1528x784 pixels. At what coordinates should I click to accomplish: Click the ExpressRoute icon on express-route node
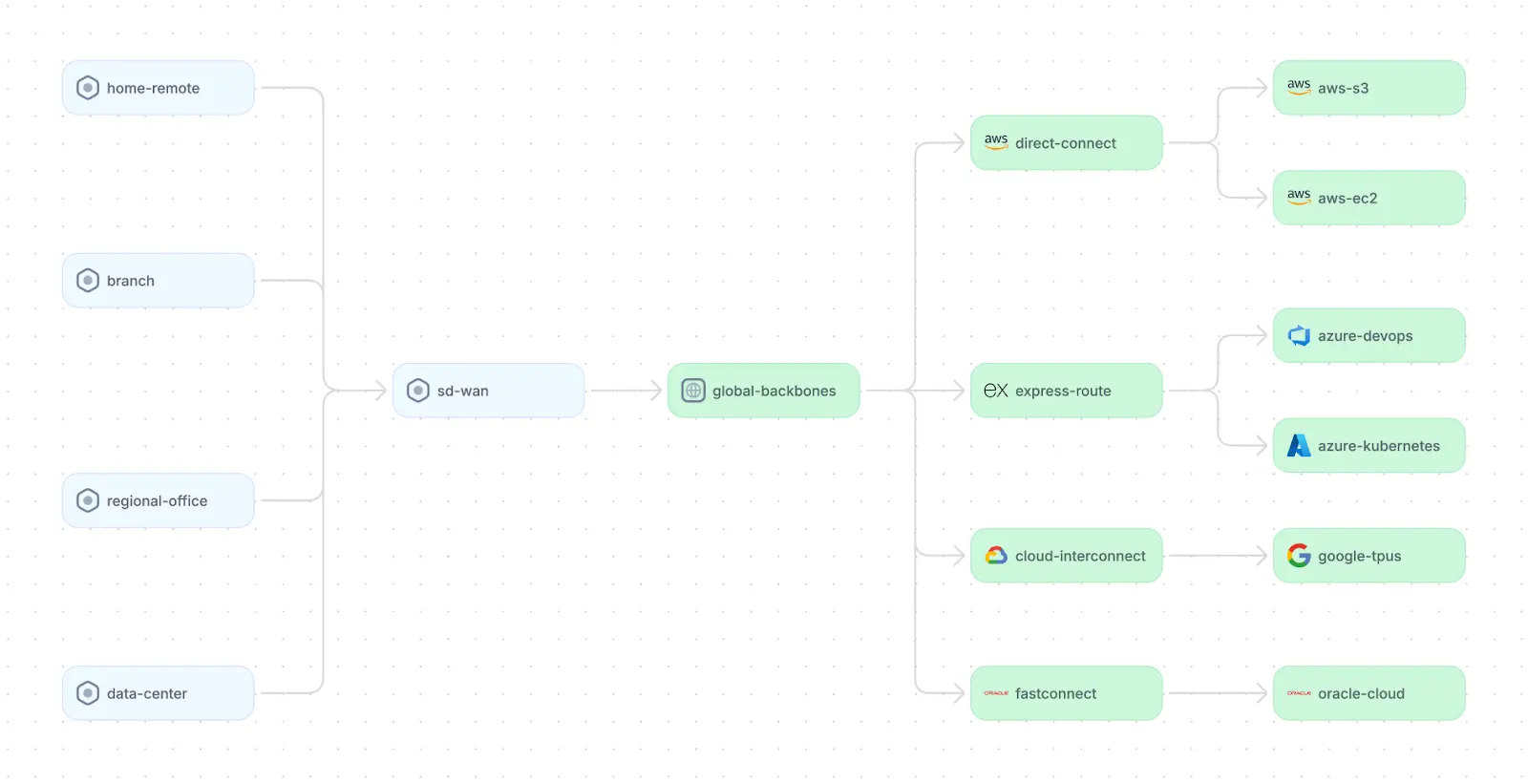(996, 391)
